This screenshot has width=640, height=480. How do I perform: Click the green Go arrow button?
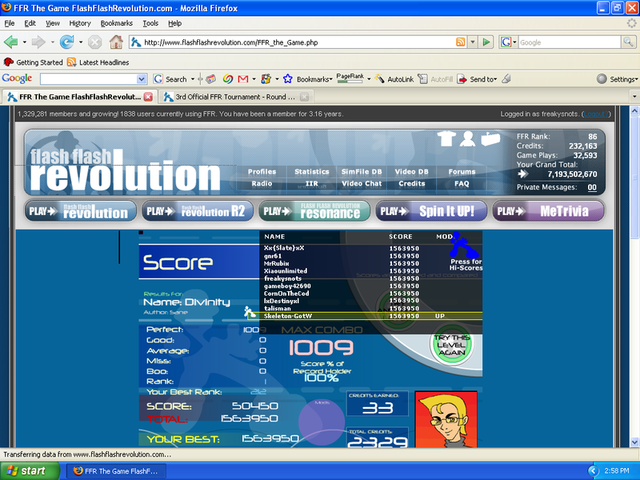click(486, 42)
